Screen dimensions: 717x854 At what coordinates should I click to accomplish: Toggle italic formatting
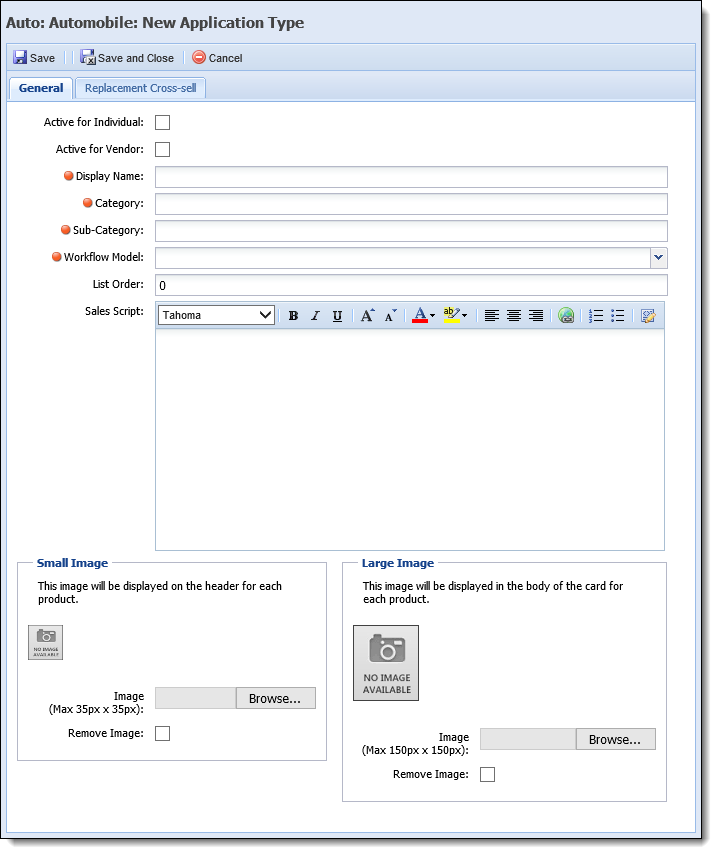point(315,315)
